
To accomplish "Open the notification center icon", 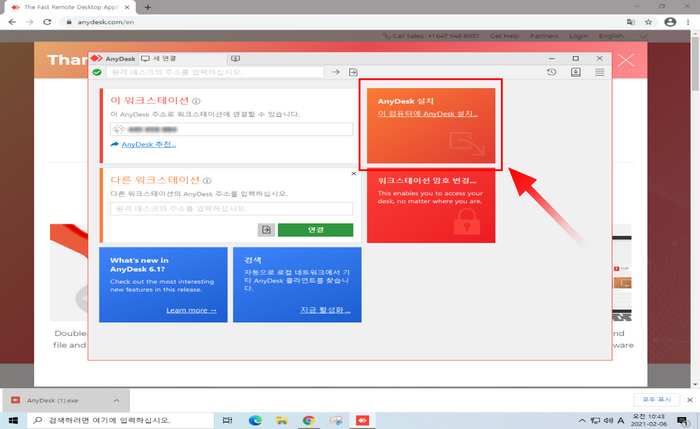I will 683,421.
